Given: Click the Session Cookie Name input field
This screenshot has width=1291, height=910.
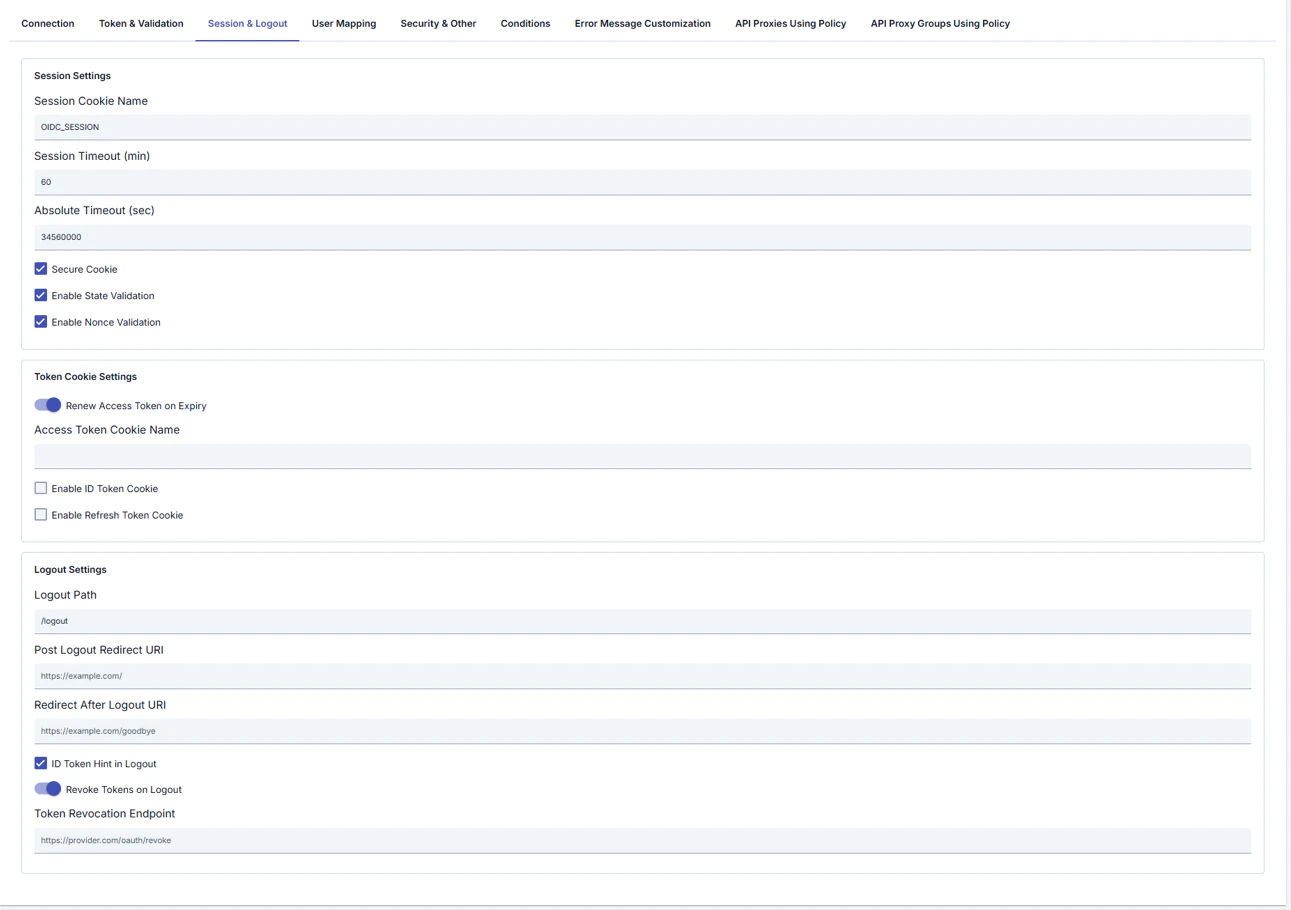Looking at the screenshot, I should coord(642,126).
